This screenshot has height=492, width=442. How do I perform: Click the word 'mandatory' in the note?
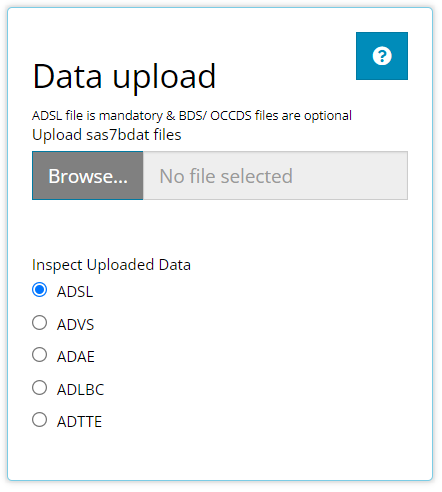click(131, 116)
